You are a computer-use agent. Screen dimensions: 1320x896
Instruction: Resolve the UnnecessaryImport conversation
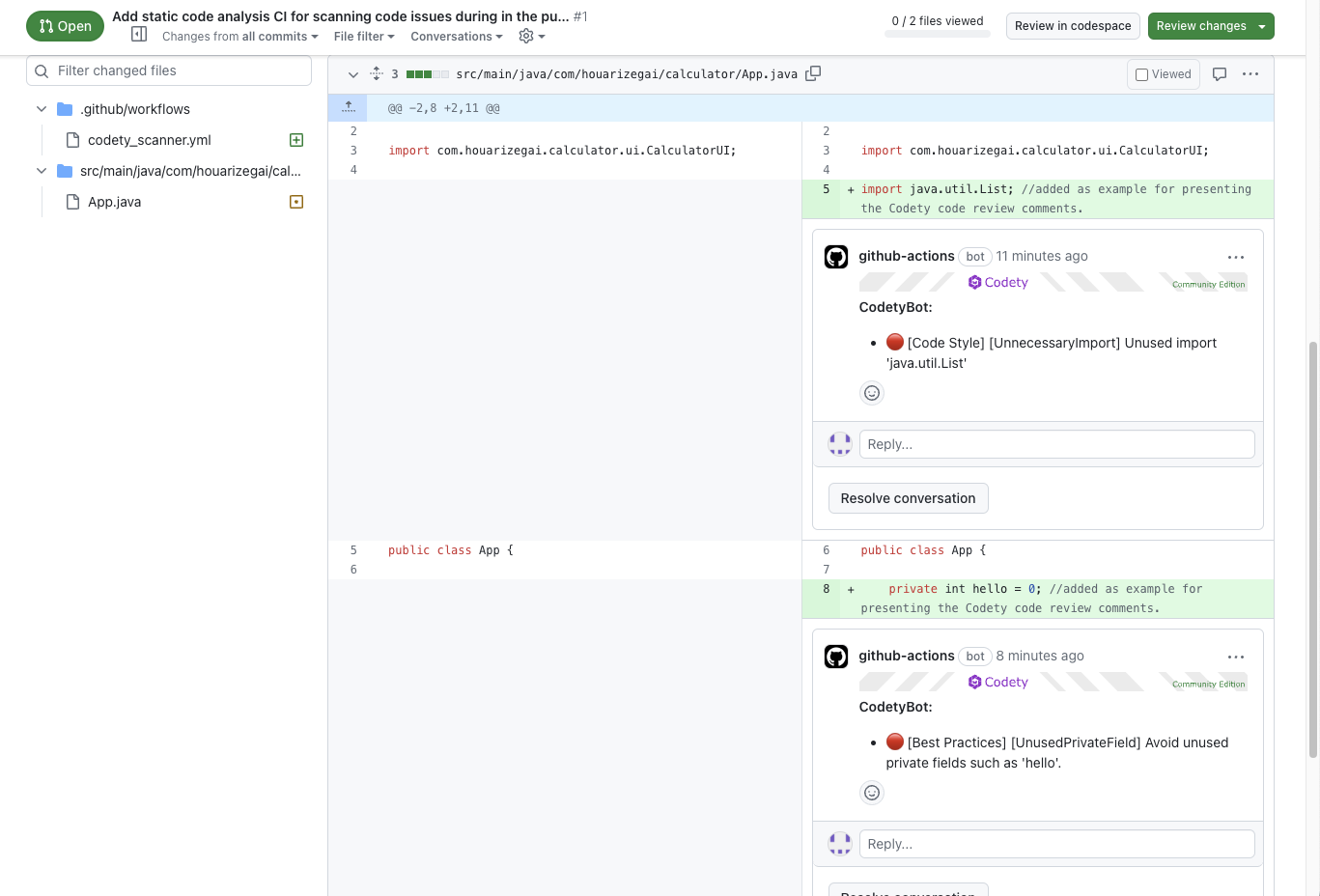[908, 498]
